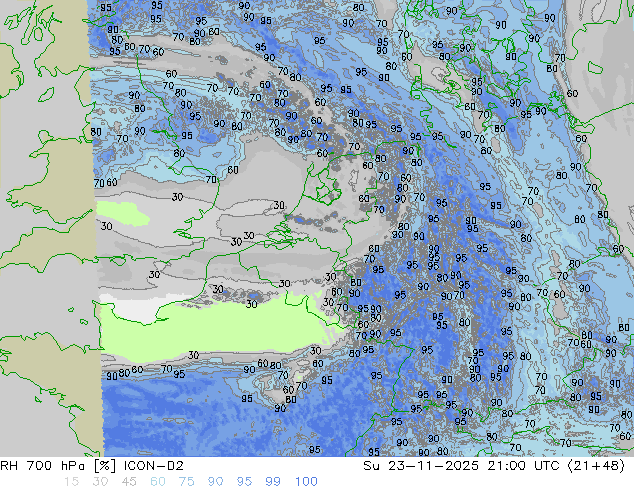634x490 pixels.
Task: Select the legend value 95 in the color scale
Action: 244,482
